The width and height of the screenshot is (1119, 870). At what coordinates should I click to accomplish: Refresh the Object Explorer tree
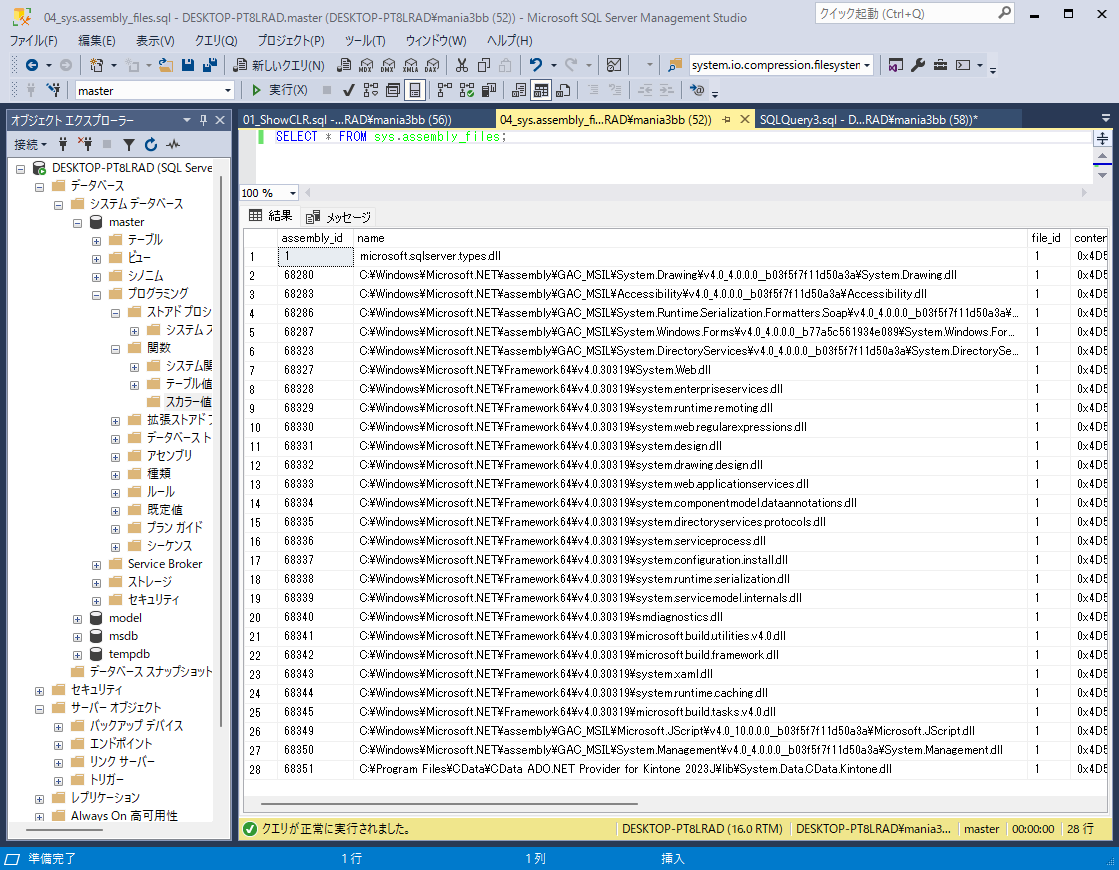[150, 143]
